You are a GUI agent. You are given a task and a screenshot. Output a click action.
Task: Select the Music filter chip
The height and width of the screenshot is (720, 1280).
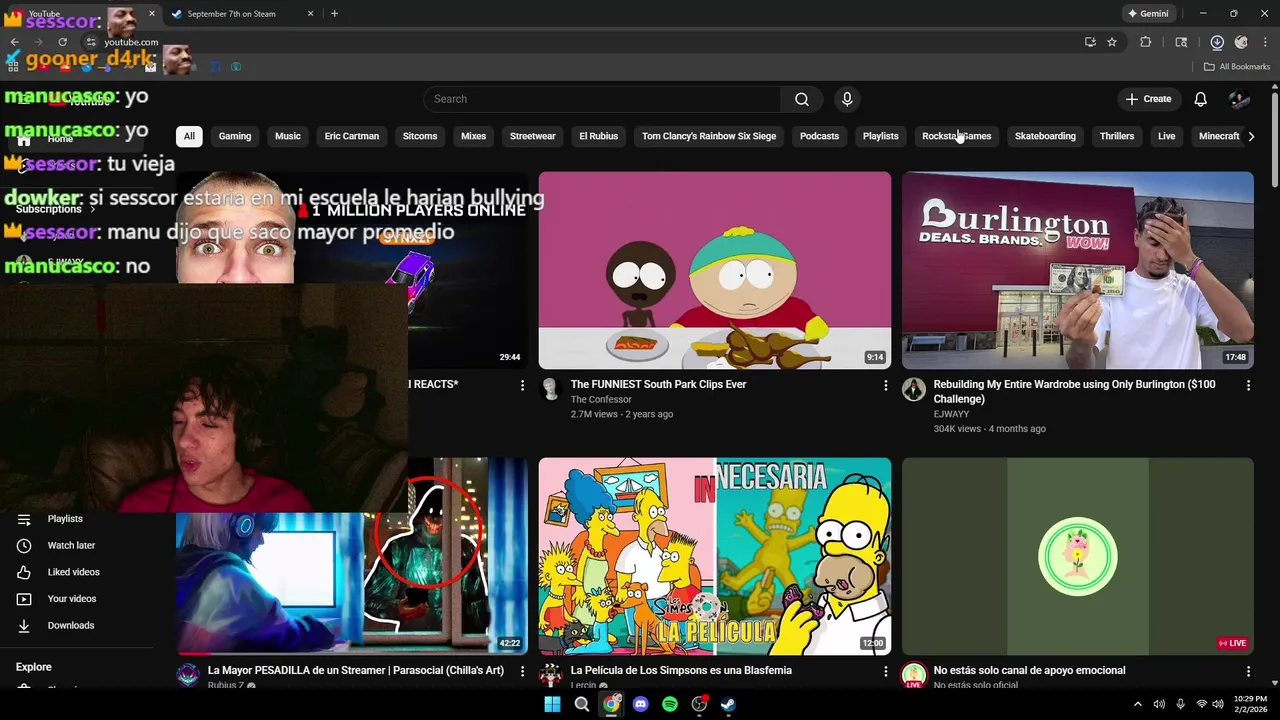[x=288, y=136]
